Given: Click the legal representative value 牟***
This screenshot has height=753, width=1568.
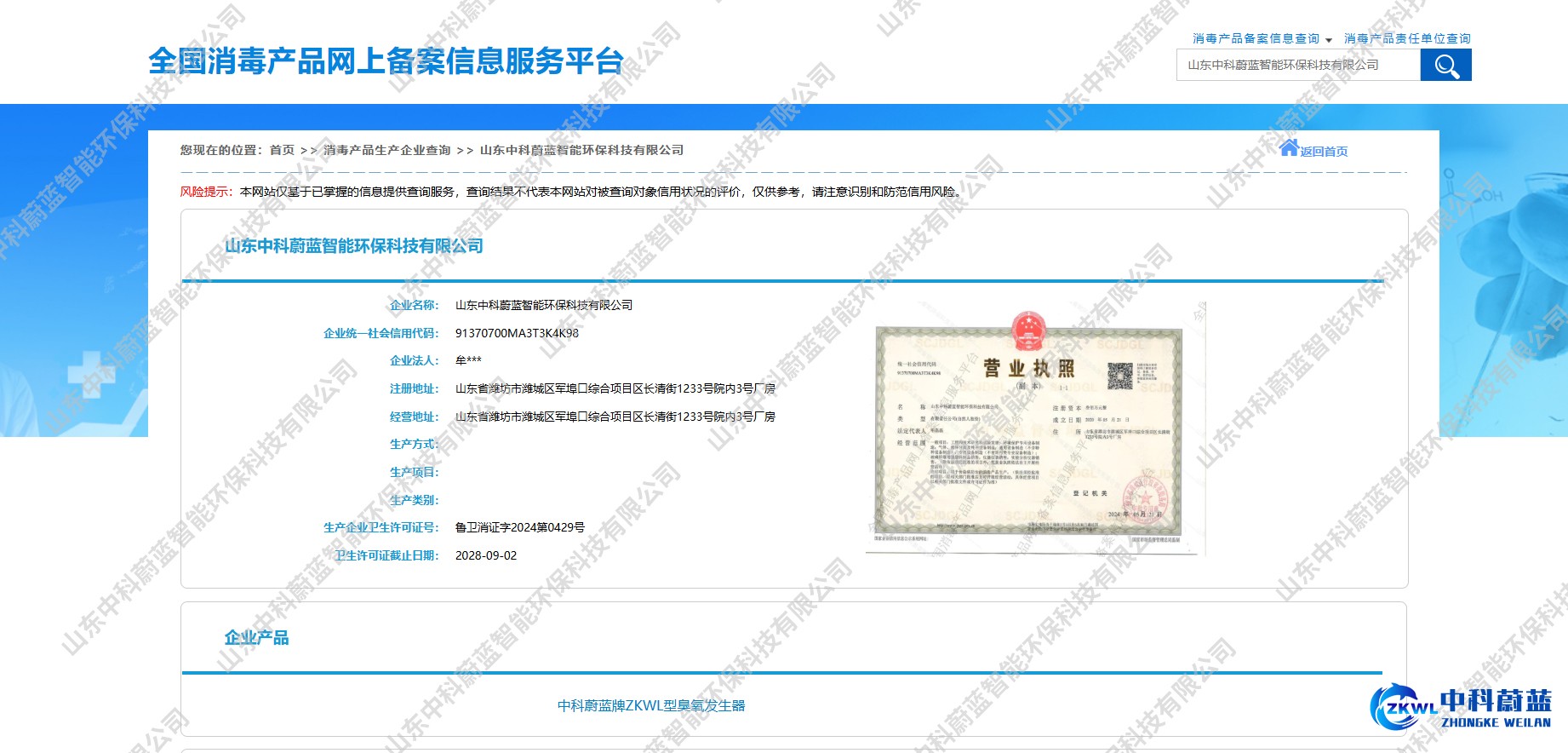Looking at the screenshot, I should tap(468, 360).
